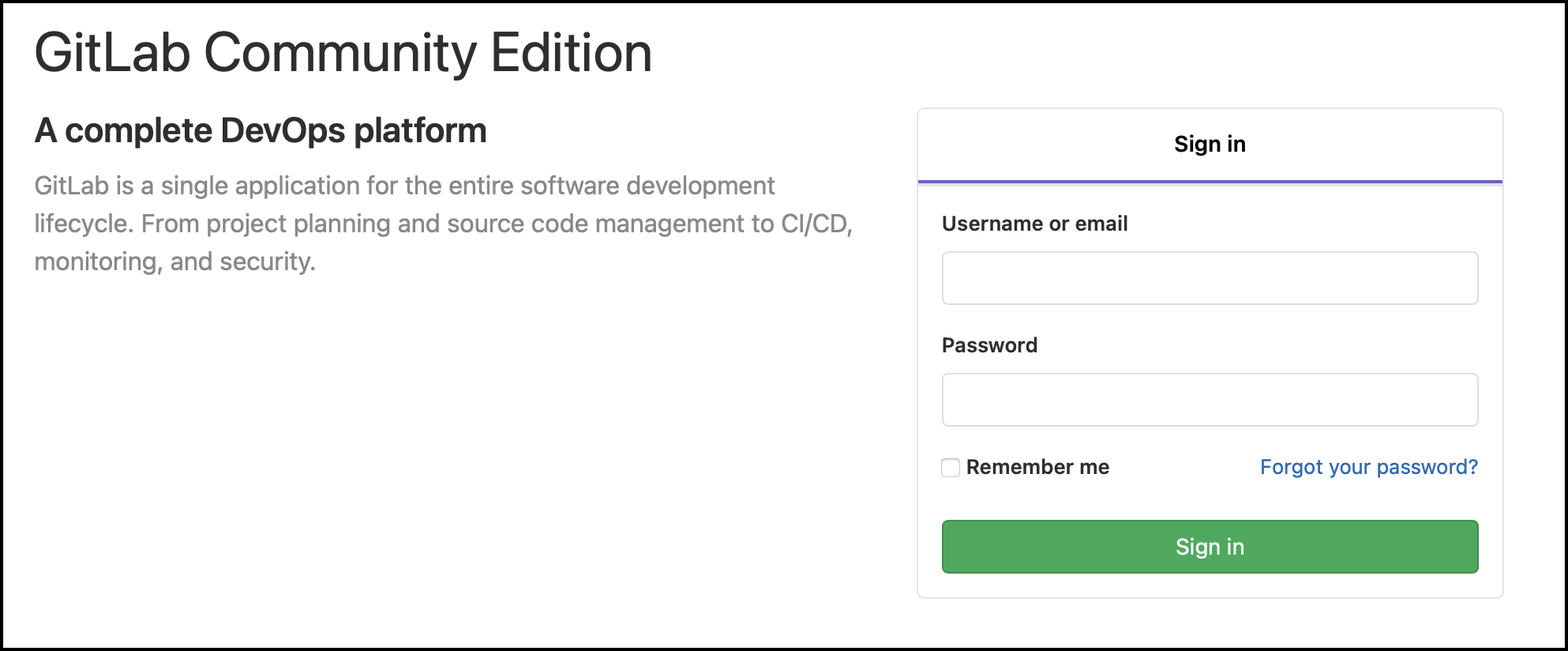Click the CI/CD text in the description
Image resolution: width=1568 pixels, height=651 pixels.
click(813, 224)
